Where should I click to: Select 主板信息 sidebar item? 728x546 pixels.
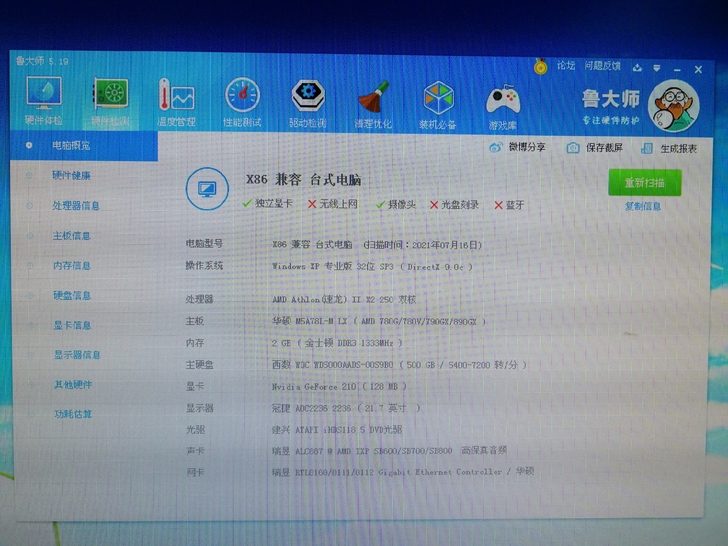tap(72, 236)
